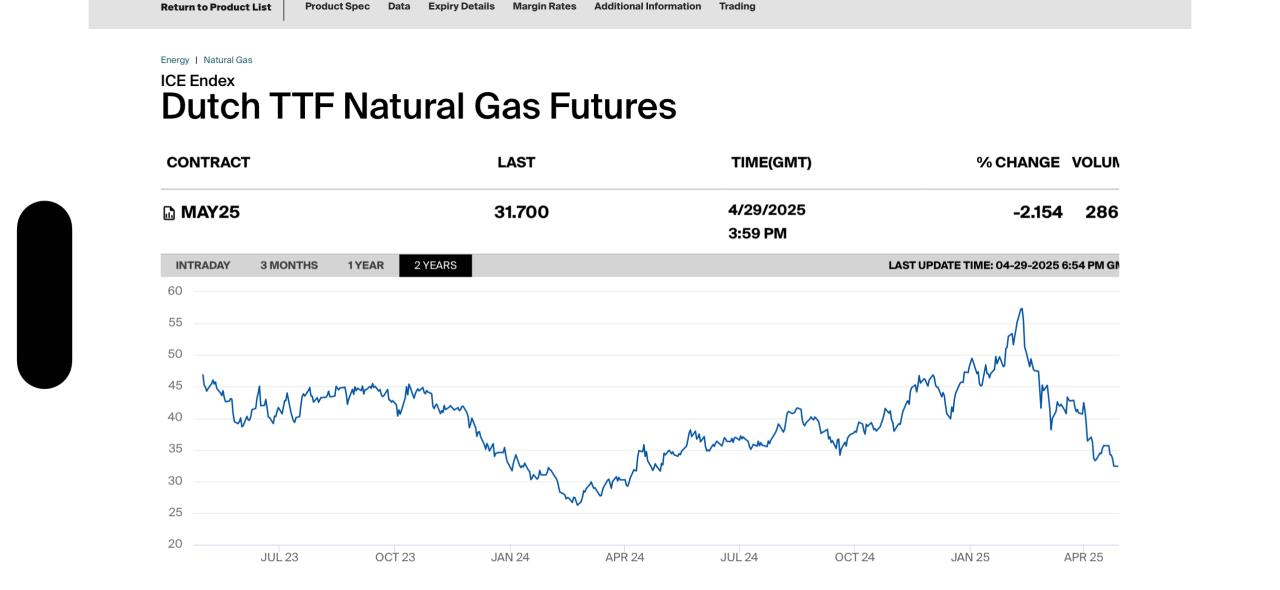1280x590 pixels.
Task: Follow the Natural Gas breadcrumb link
Action: (228, 60)
